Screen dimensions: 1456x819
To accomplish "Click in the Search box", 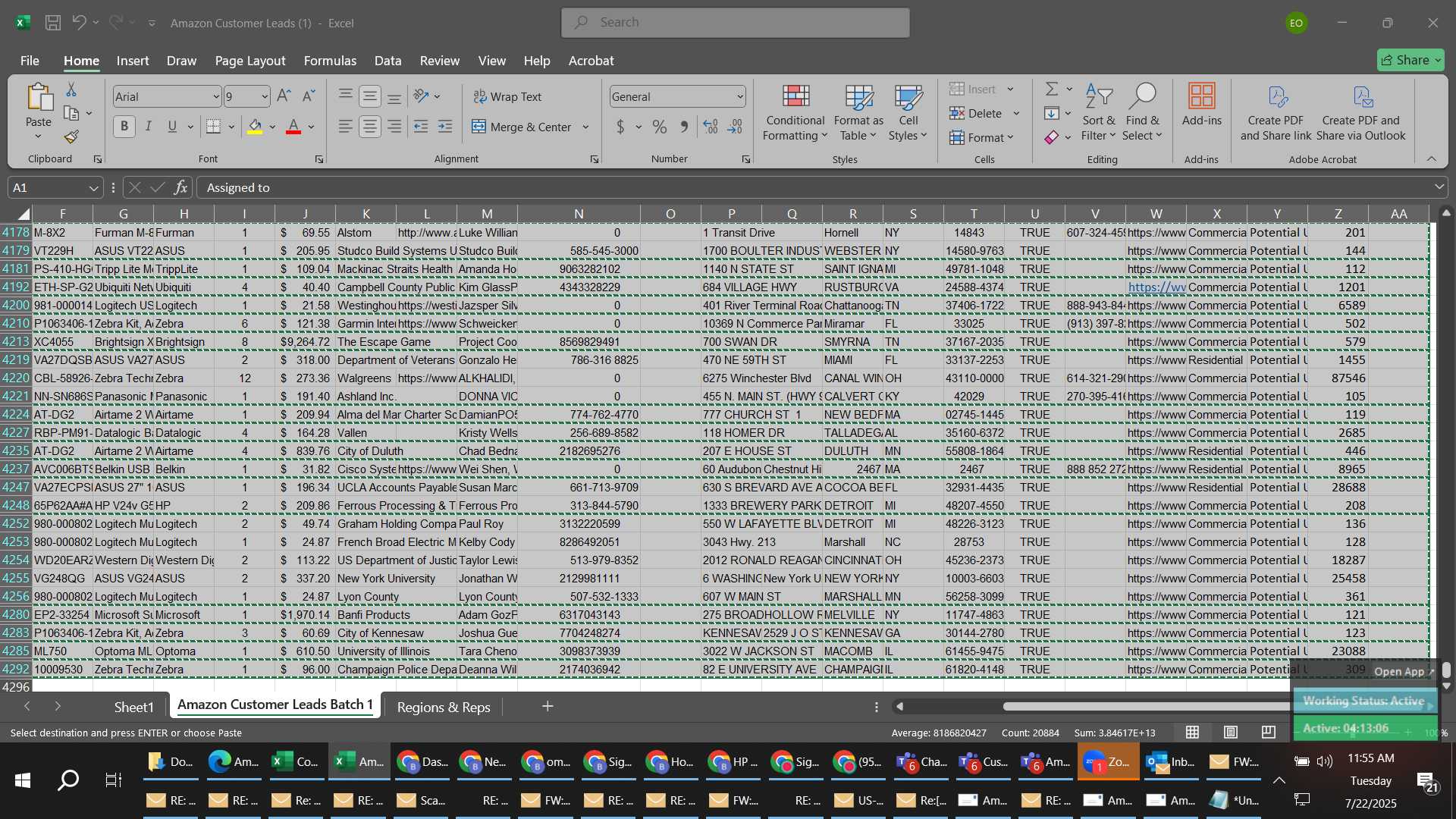I will click(x=736, y=22).
